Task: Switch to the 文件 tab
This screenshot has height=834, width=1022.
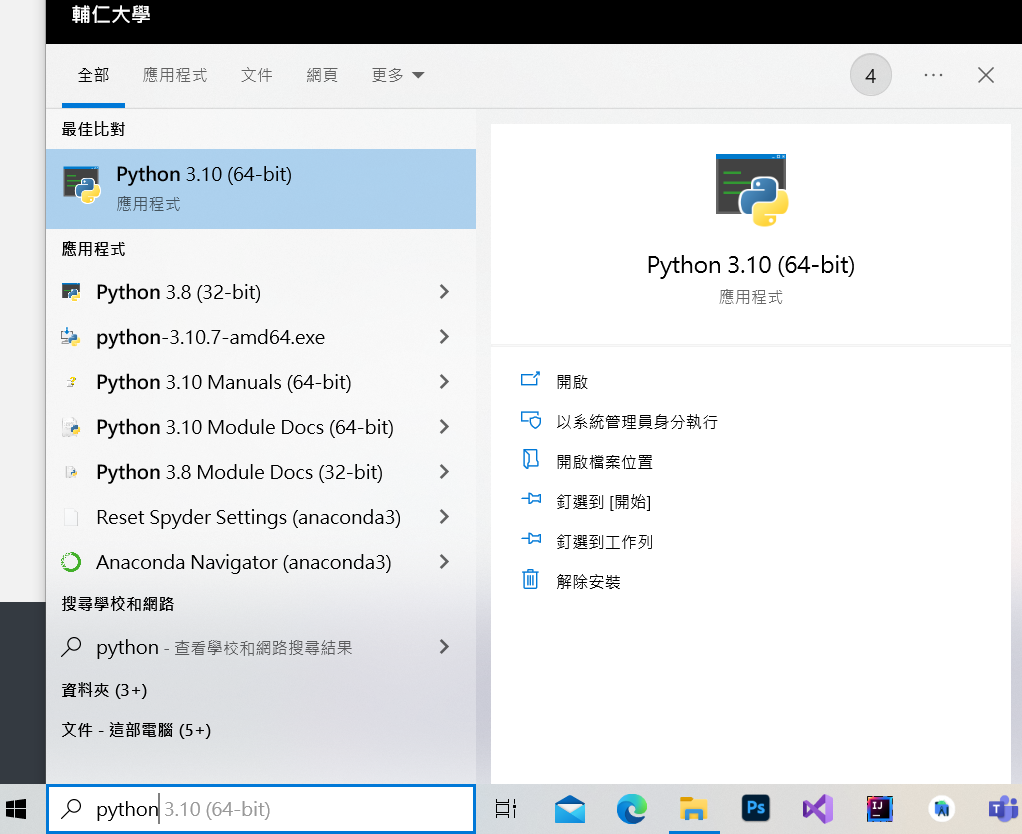Action: pos(257,76)
